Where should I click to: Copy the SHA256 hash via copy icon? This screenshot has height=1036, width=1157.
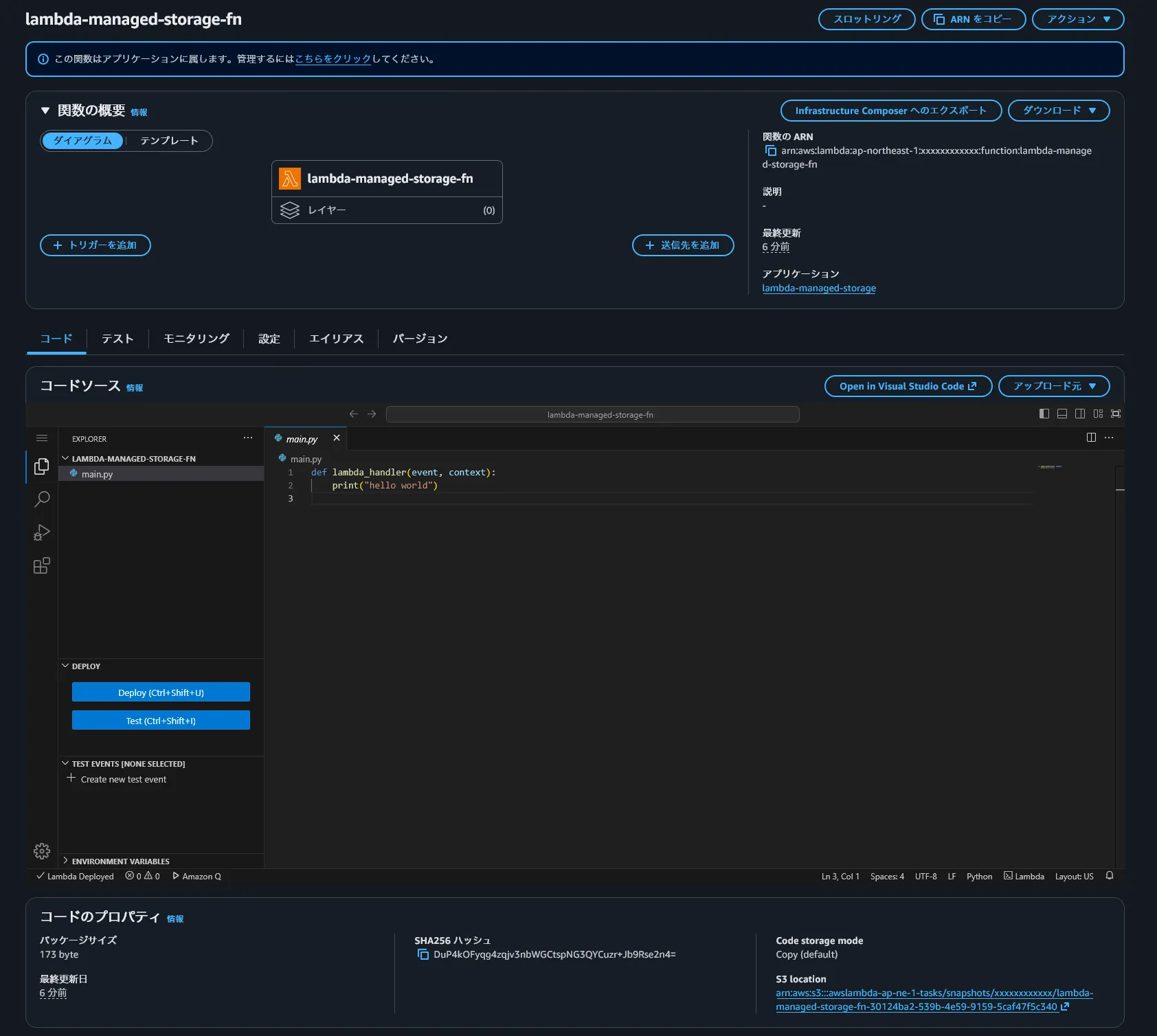(x=423, y=954)
